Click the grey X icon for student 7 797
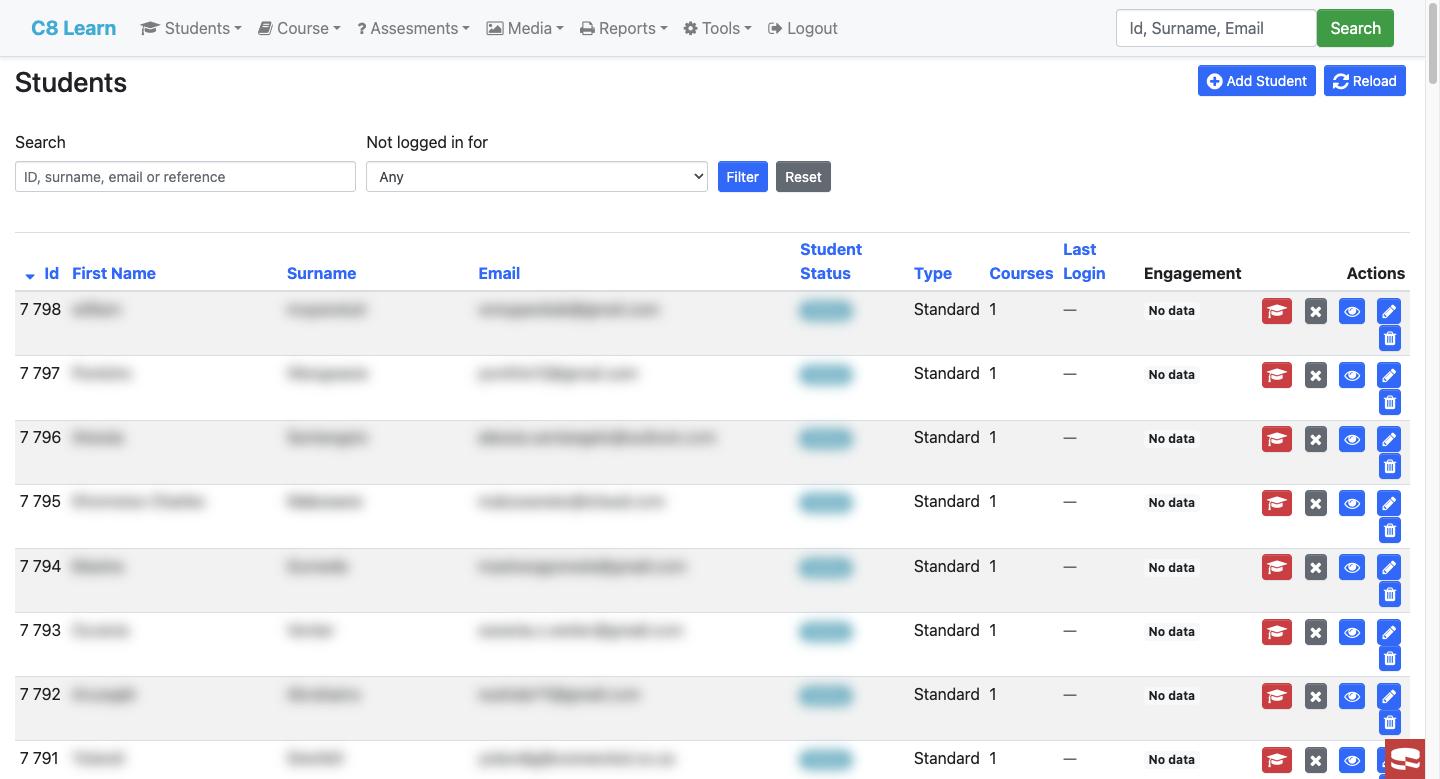This screenshot has width=1440, height=779. coord(1316,375)
